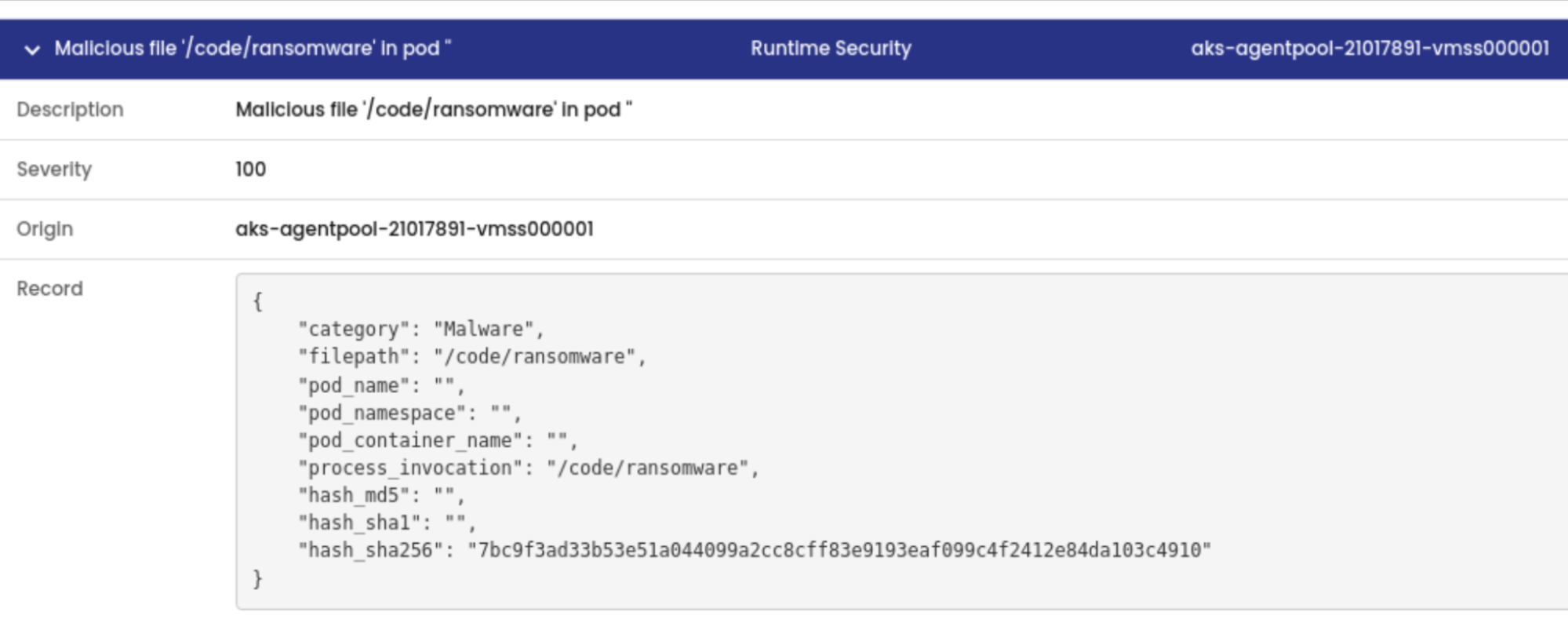Select the Description value text
This screenshot has width=1568, height=634.
[x=434, y=110]
